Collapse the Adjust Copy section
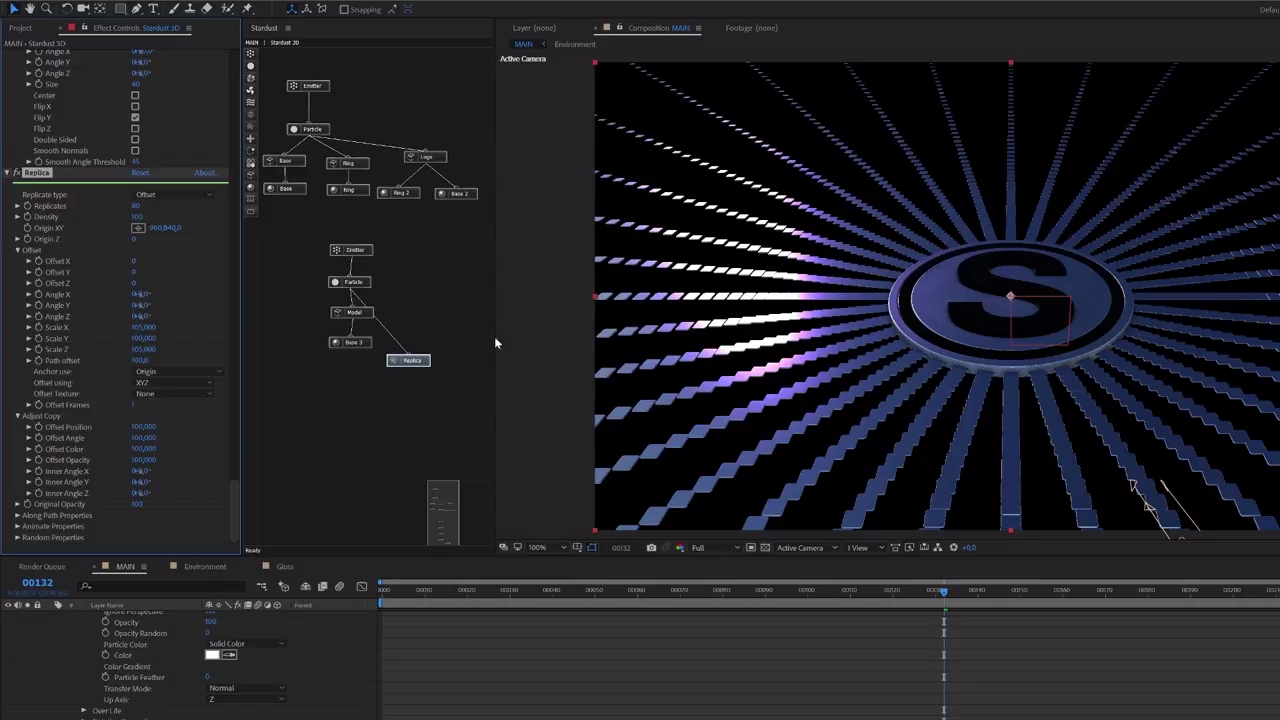The width and height of the screenshot is (1280, 720). tap(17, 416)
